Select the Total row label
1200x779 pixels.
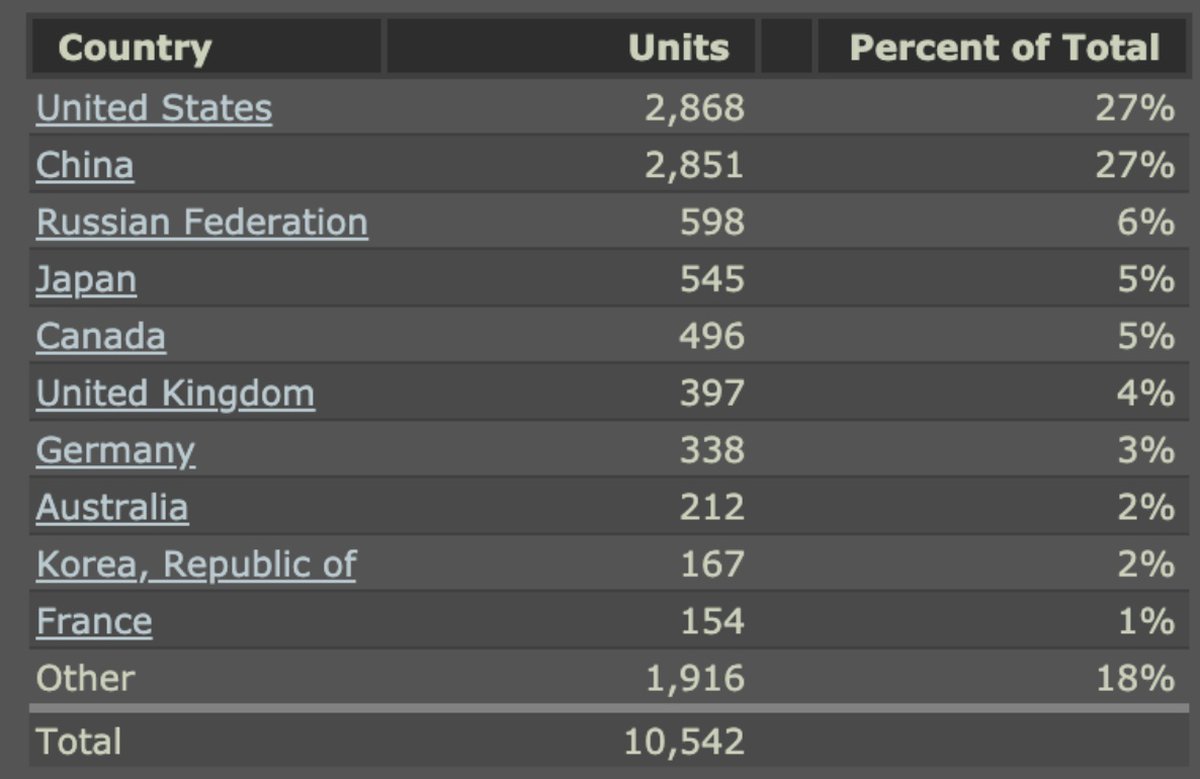[x=78, y=741]
